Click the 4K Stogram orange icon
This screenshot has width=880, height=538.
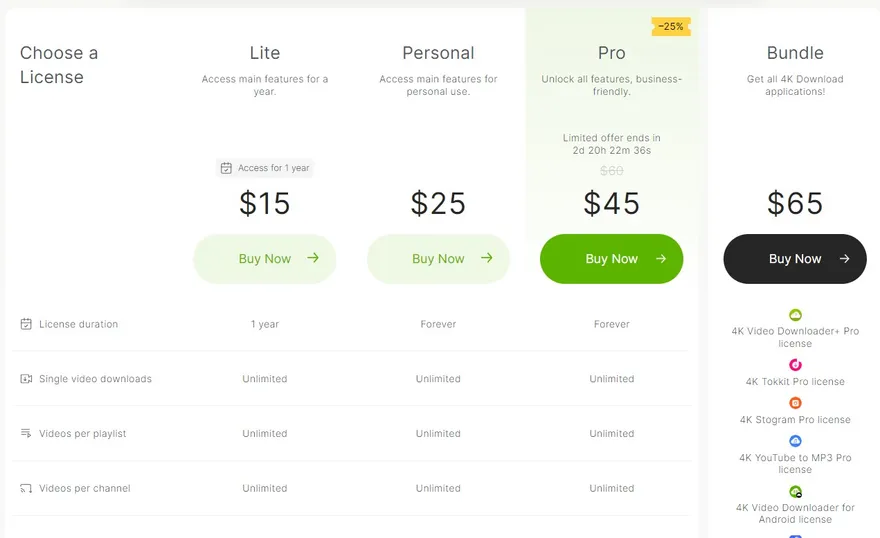pyautogui.click(x=795, y=403)
